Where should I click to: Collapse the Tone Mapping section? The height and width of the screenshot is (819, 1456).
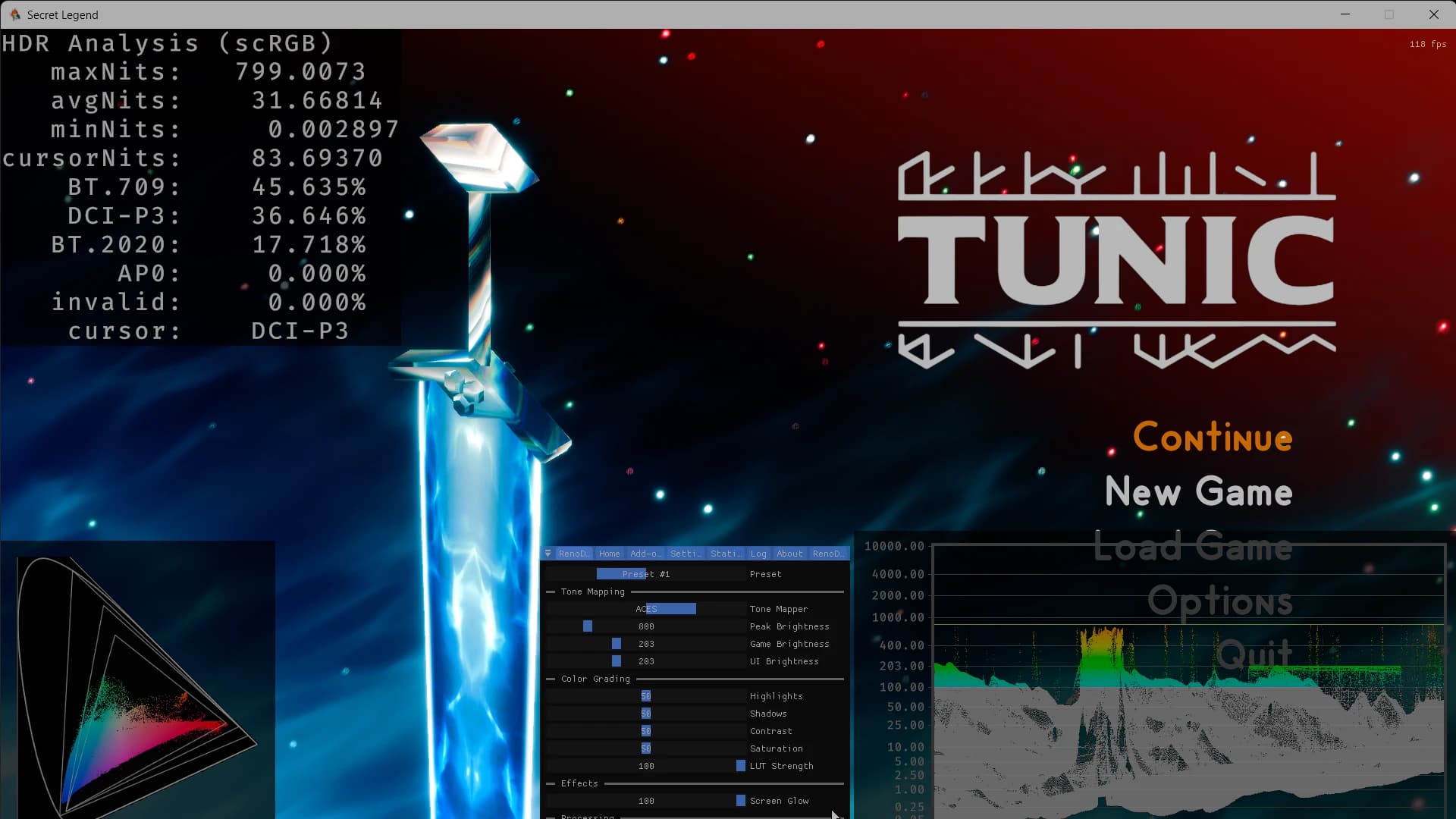(592, 591)
